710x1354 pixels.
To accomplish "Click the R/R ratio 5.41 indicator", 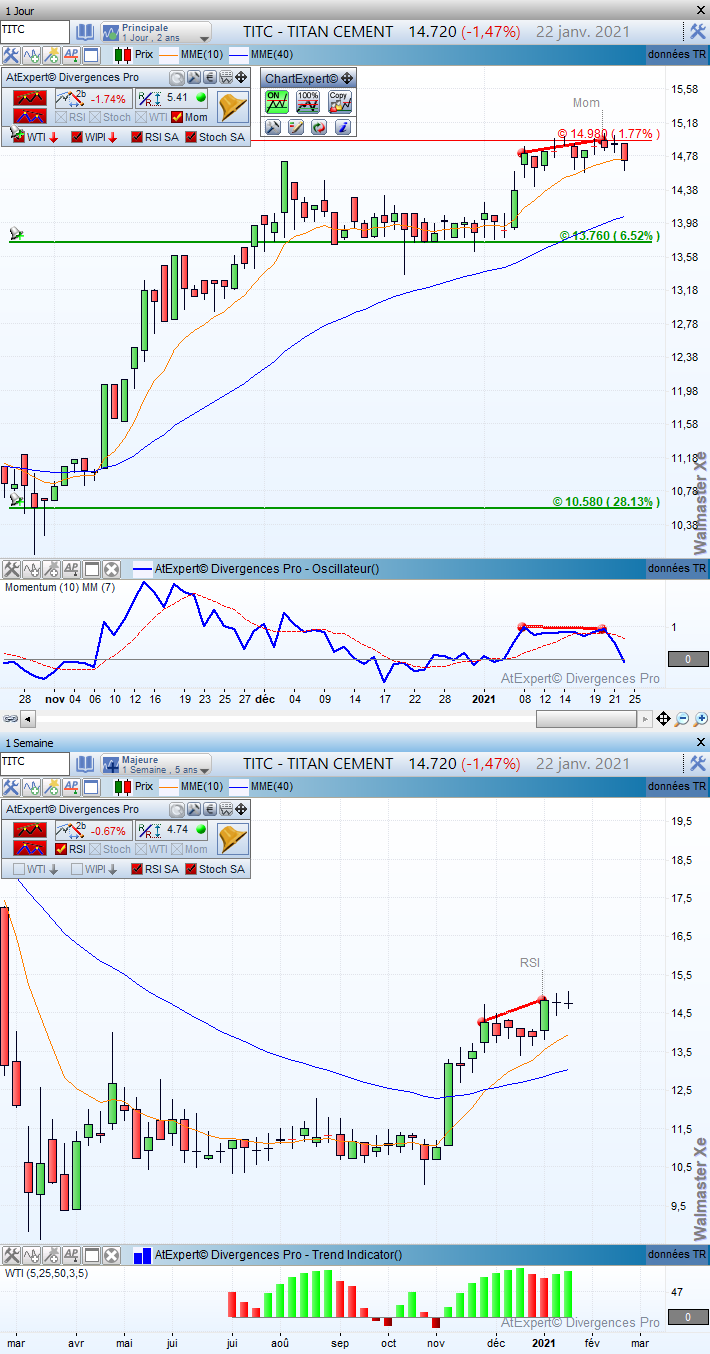I will tap(171, 98).
